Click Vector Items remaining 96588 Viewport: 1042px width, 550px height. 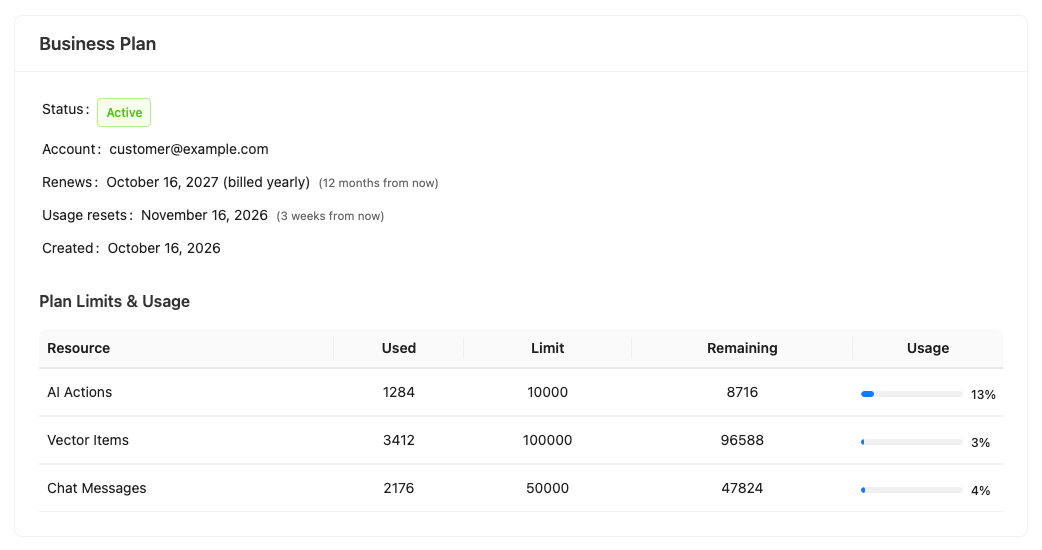[x=742, y=440]
